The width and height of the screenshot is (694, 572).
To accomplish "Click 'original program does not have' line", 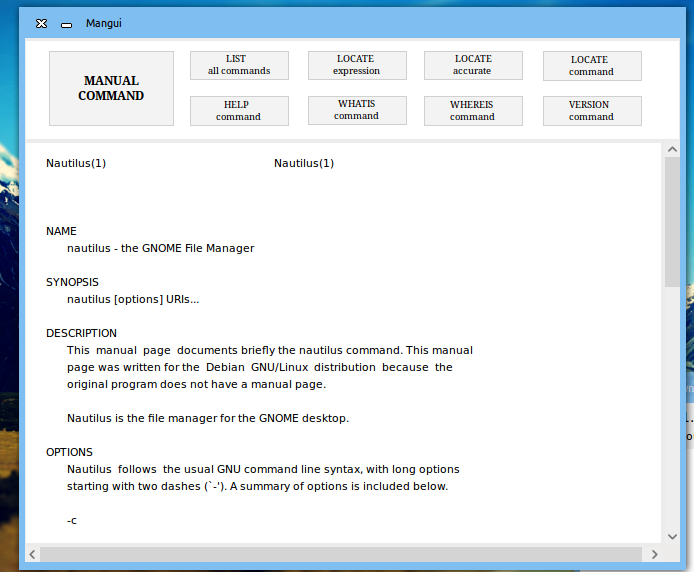I will pos(197,384).
